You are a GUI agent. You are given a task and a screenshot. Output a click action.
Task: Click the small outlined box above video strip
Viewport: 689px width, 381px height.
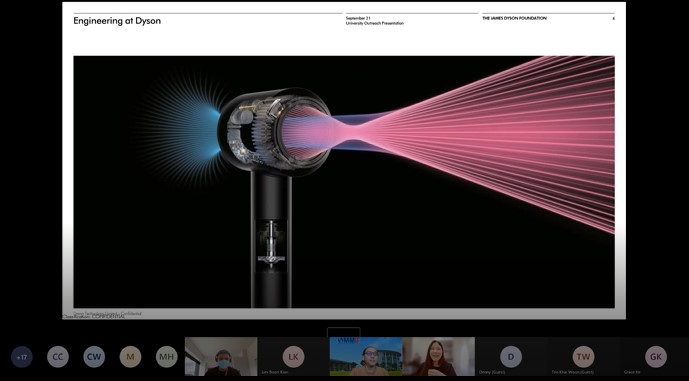click(x=344, y=332)
